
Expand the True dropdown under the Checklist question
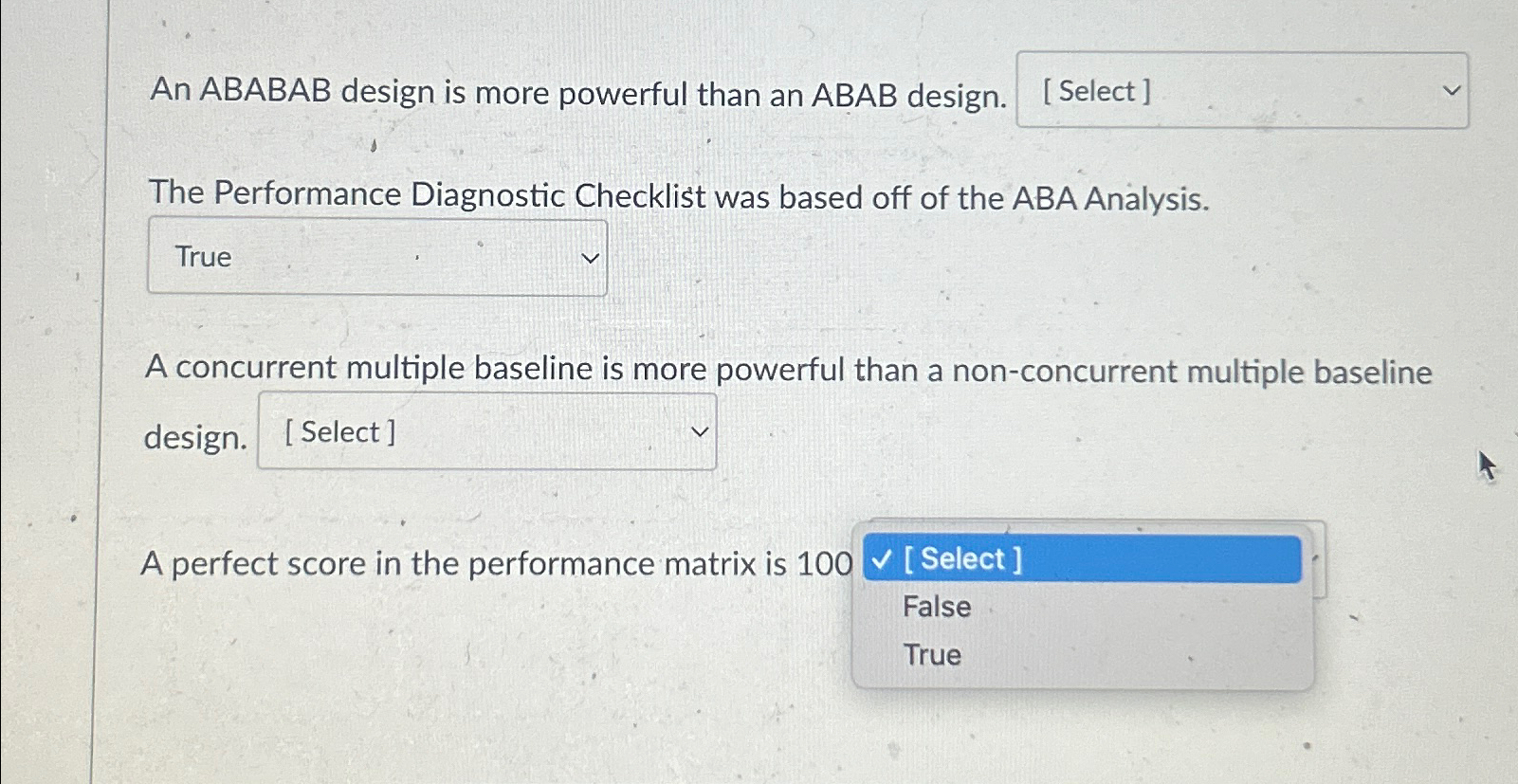click(375, 257)
